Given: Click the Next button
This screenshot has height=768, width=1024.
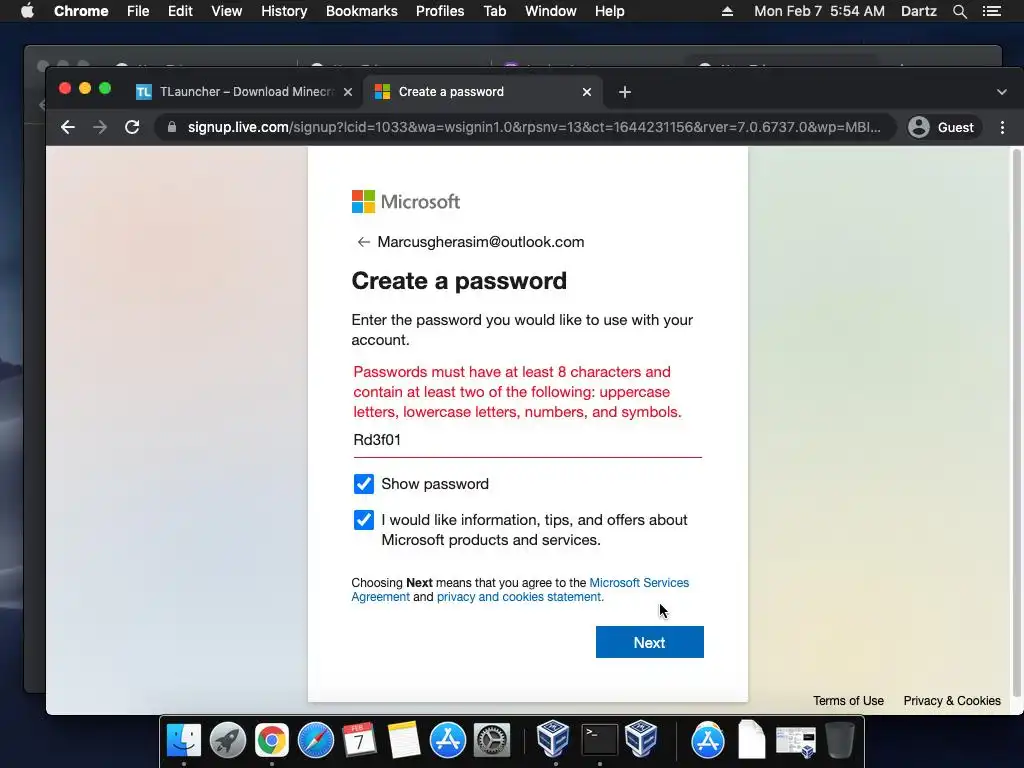Looking at the screenshot, I should pyautogui.click(x=650, y=643).
